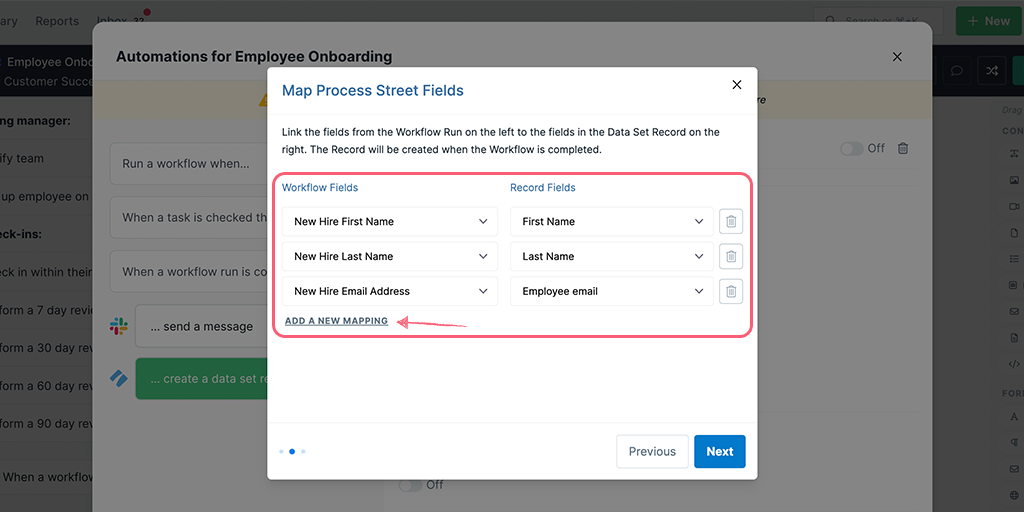
Task: Select the 'eck in within their' task row
Action: pos(46,272)
